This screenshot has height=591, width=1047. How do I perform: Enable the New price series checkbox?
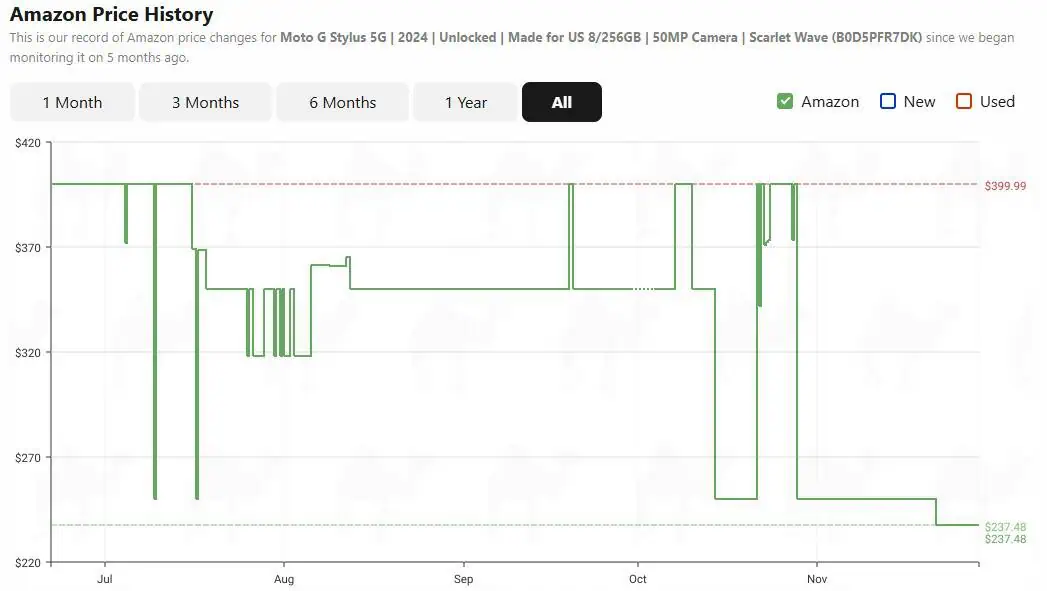888,101
